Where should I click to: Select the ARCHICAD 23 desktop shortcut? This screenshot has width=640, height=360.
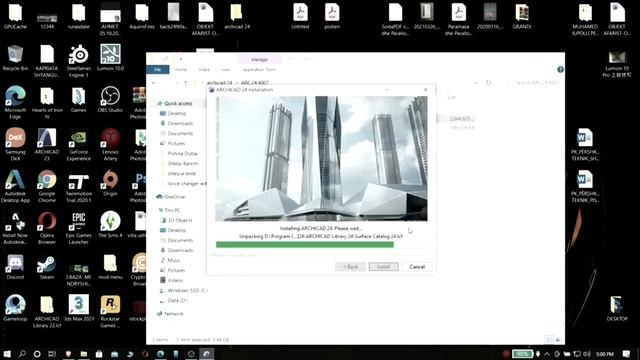pyautogui.click(x=47, y=144)
